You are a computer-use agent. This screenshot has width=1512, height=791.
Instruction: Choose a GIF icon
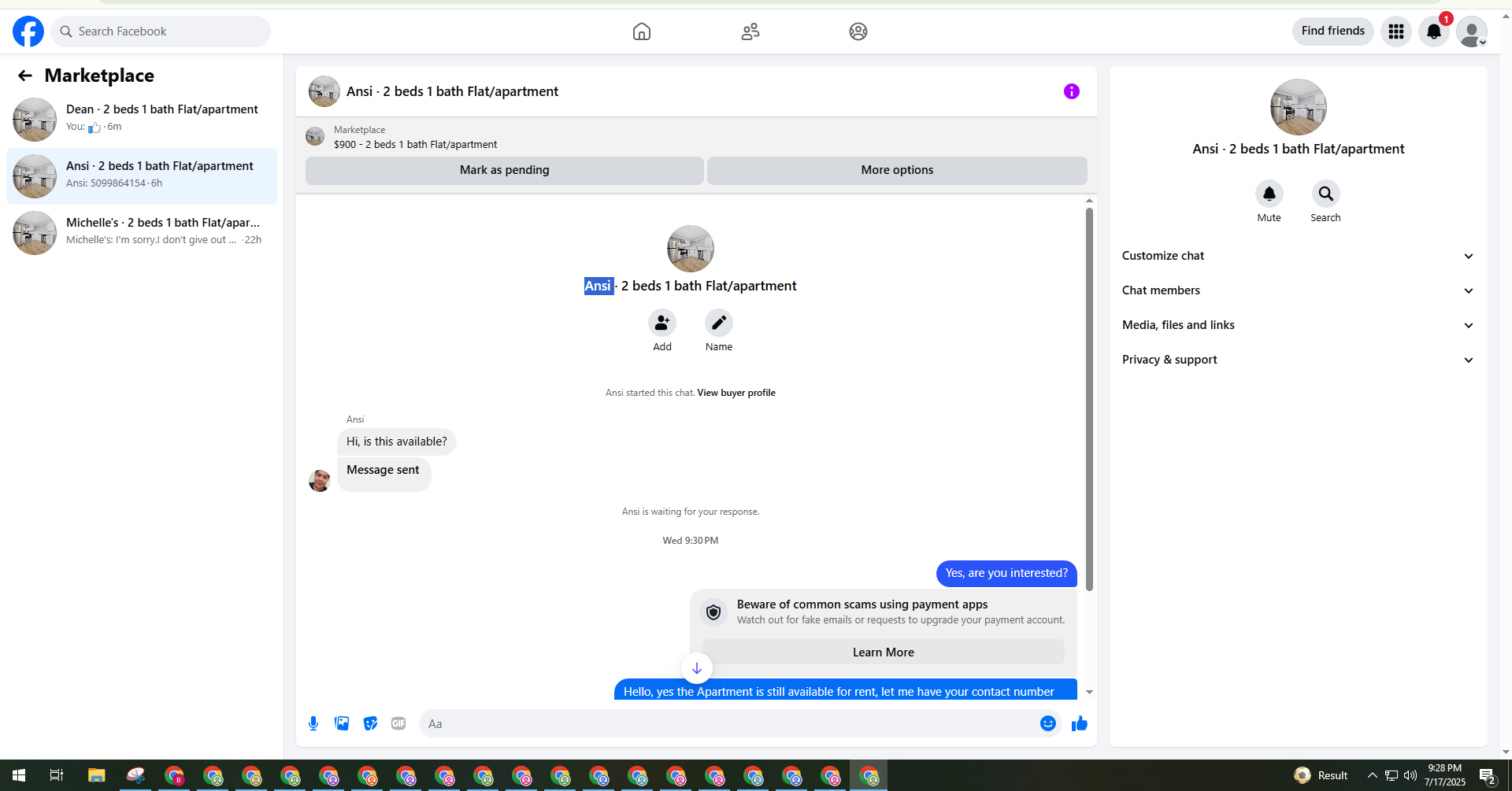pyautogui.click(x=398, y=723)
